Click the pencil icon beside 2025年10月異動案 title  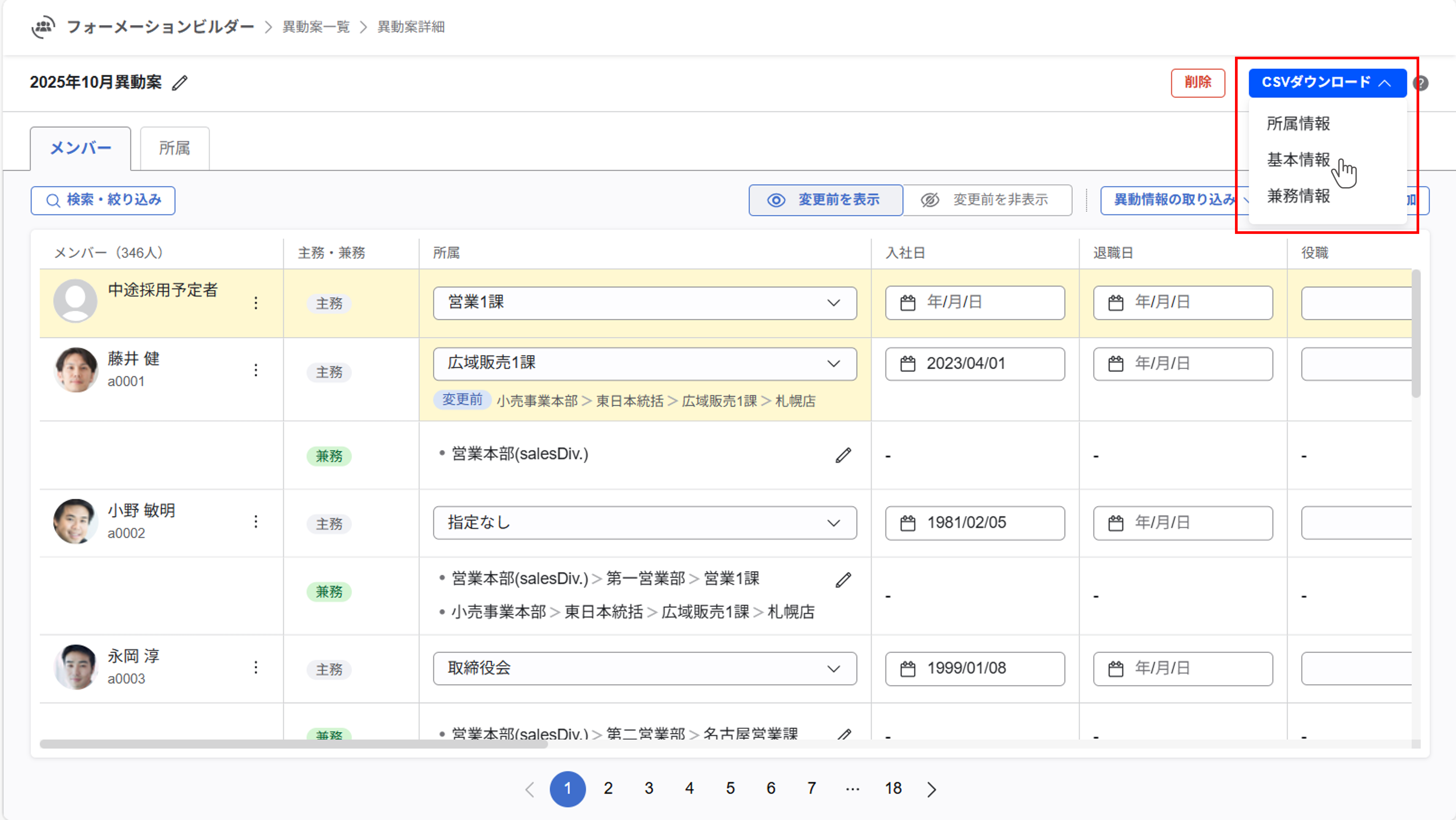coord(180,83)
